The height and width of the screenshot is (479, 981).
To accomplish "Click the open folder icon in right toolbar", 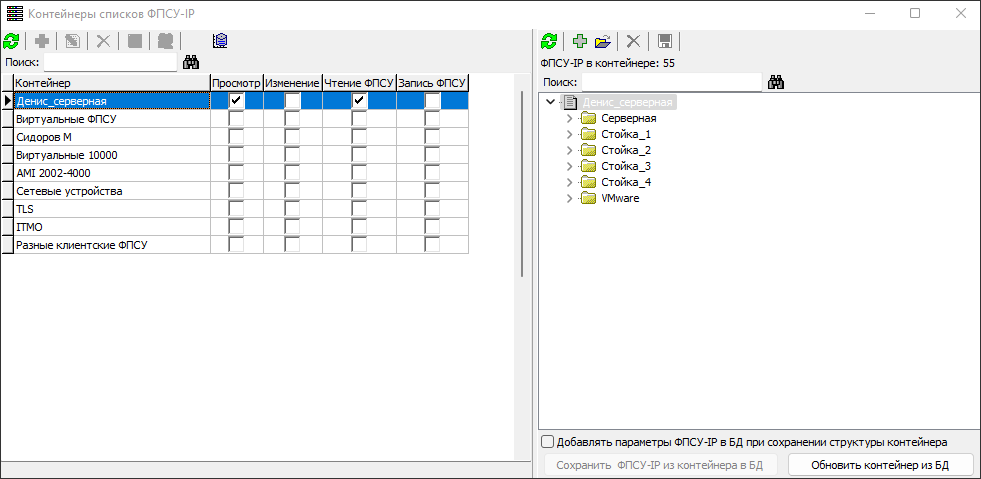I will point(602,41).
